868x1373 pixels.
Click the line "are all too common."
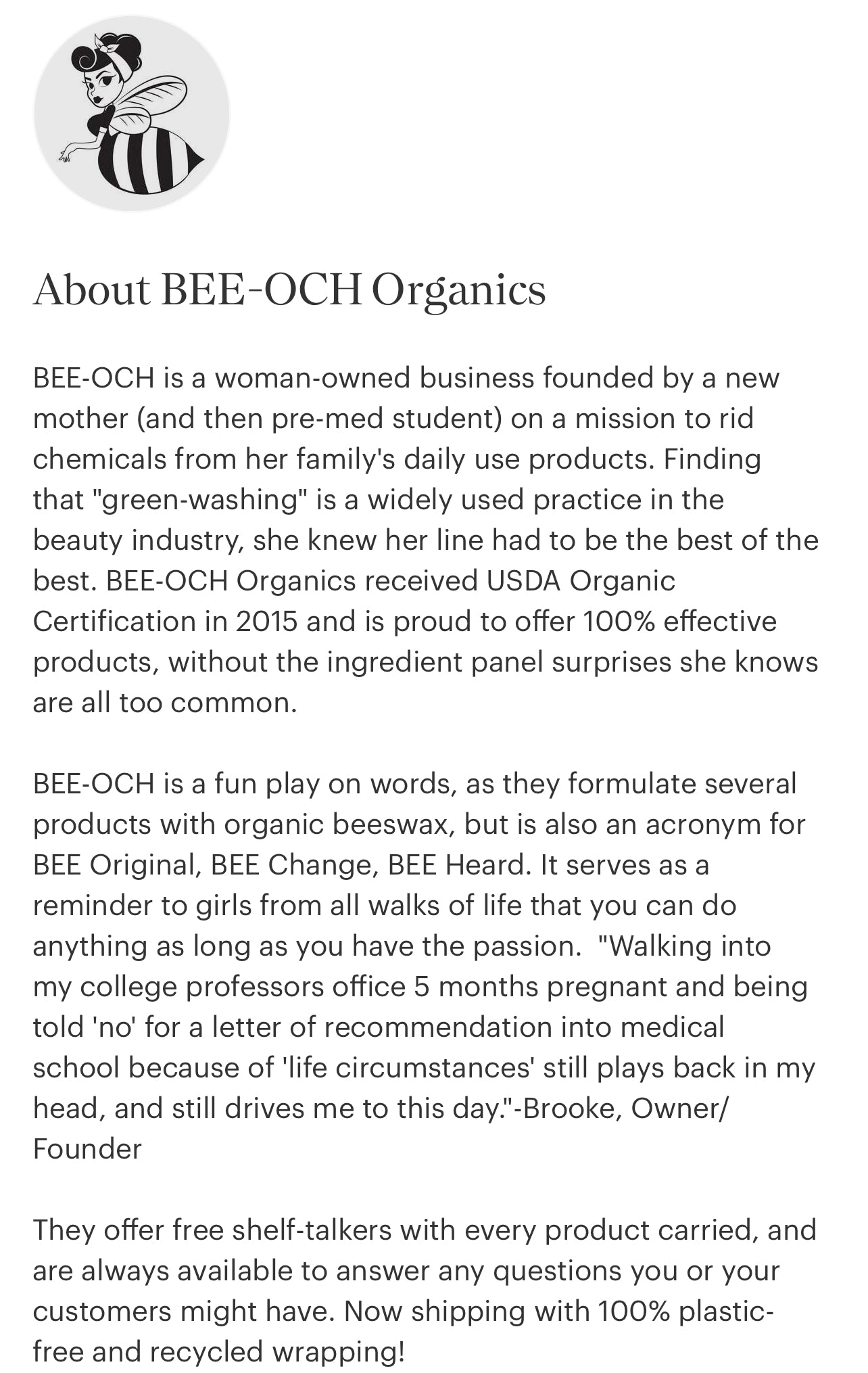point(165,703)
